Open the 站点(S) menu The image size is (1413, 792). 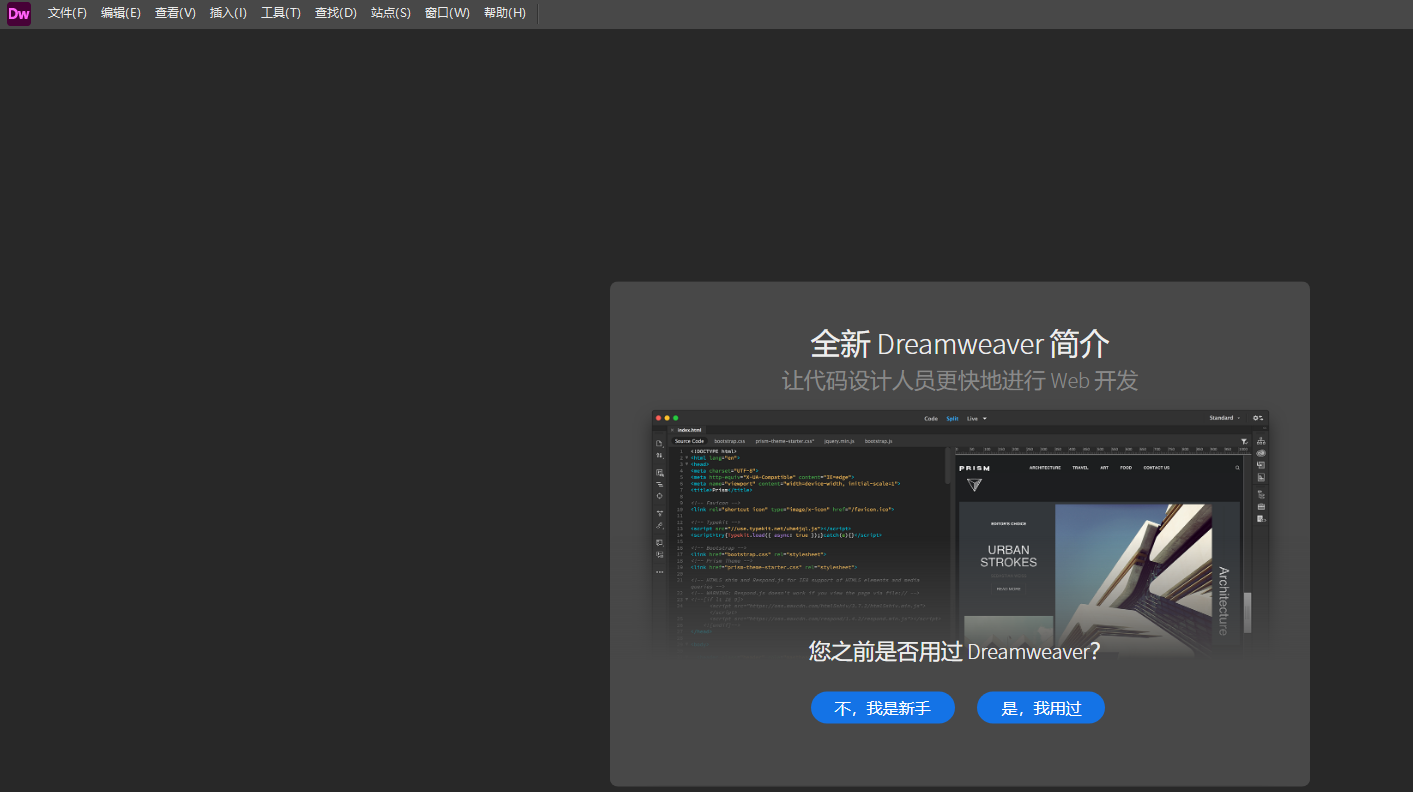(391, 13)
